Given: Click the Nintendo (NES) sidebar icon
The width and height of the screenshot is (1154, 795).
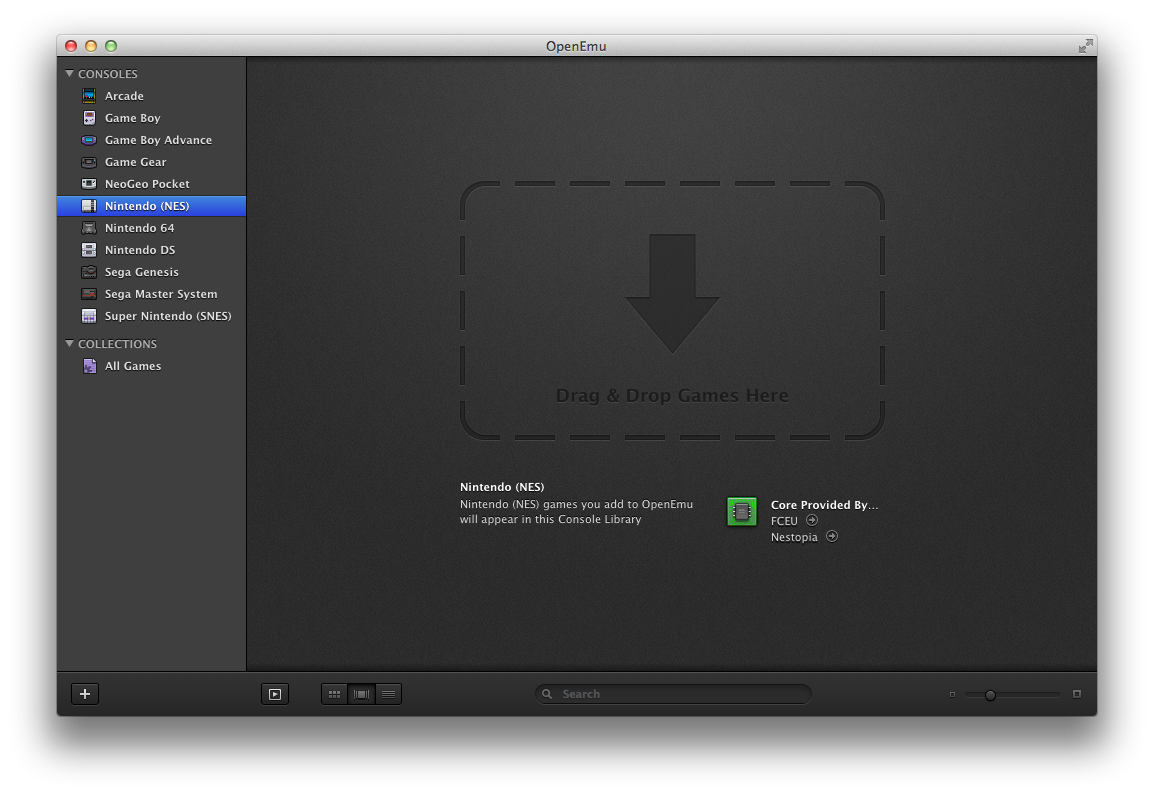Looking at the screenshot, I should pos(89,206).
